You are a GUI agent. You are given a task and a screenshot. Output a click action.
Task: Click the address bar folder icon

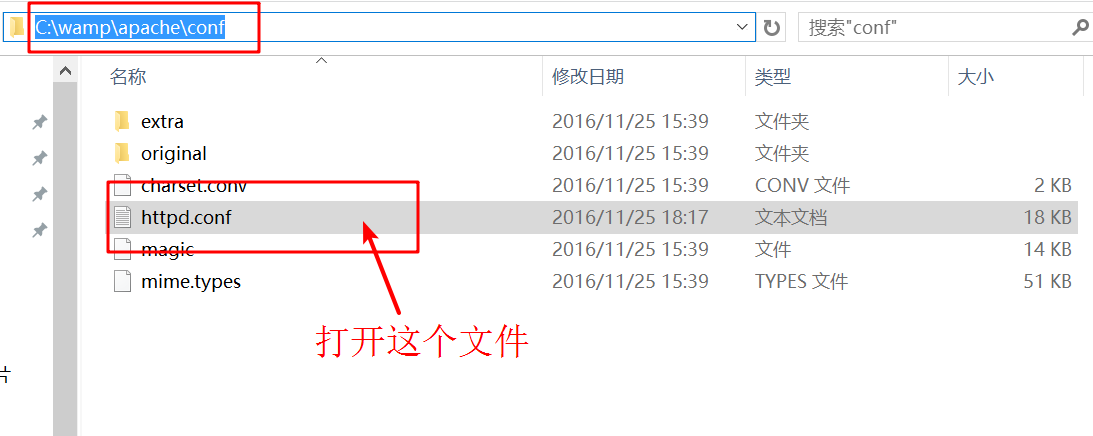click(17, 27)
